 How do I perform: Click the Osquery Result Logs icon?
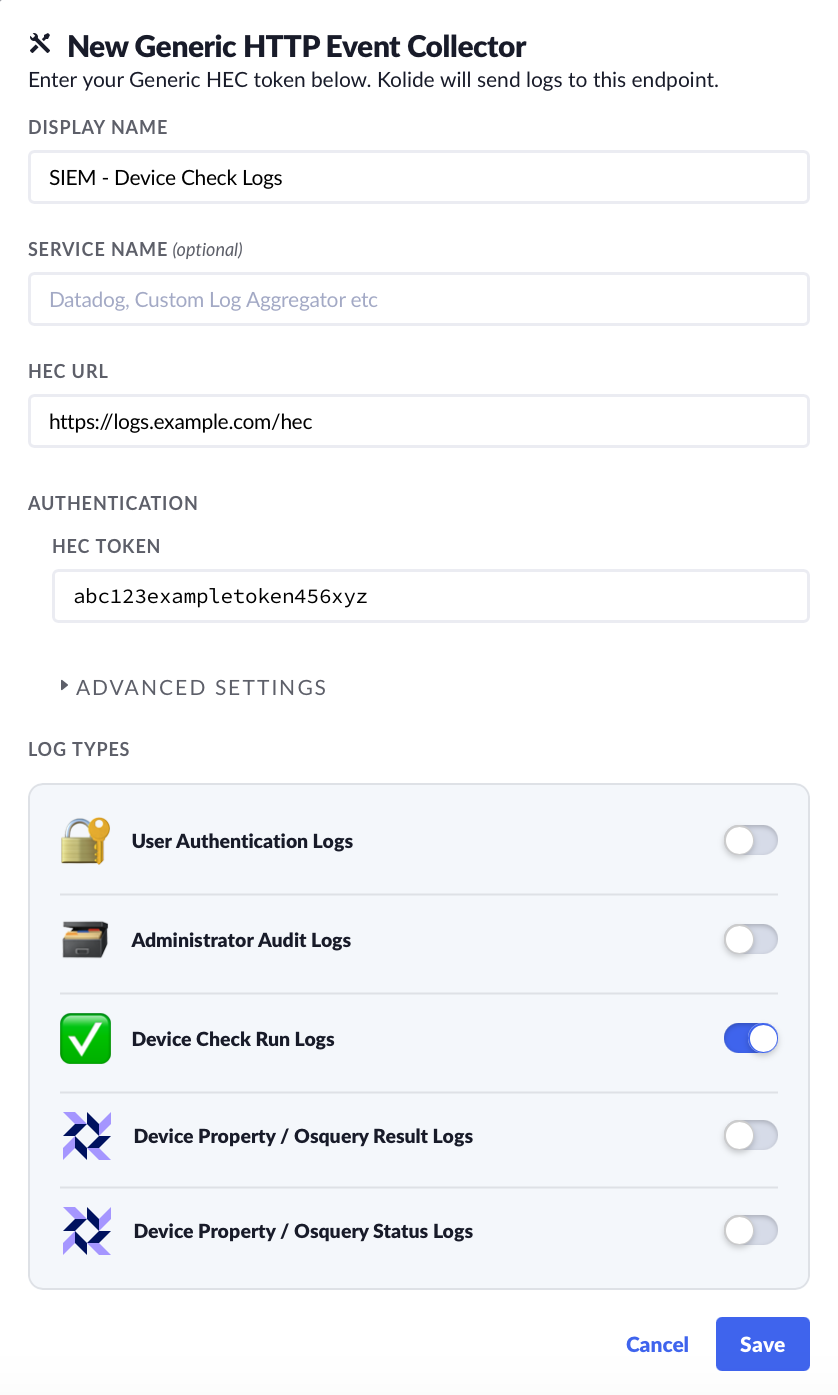(87, 1136)
